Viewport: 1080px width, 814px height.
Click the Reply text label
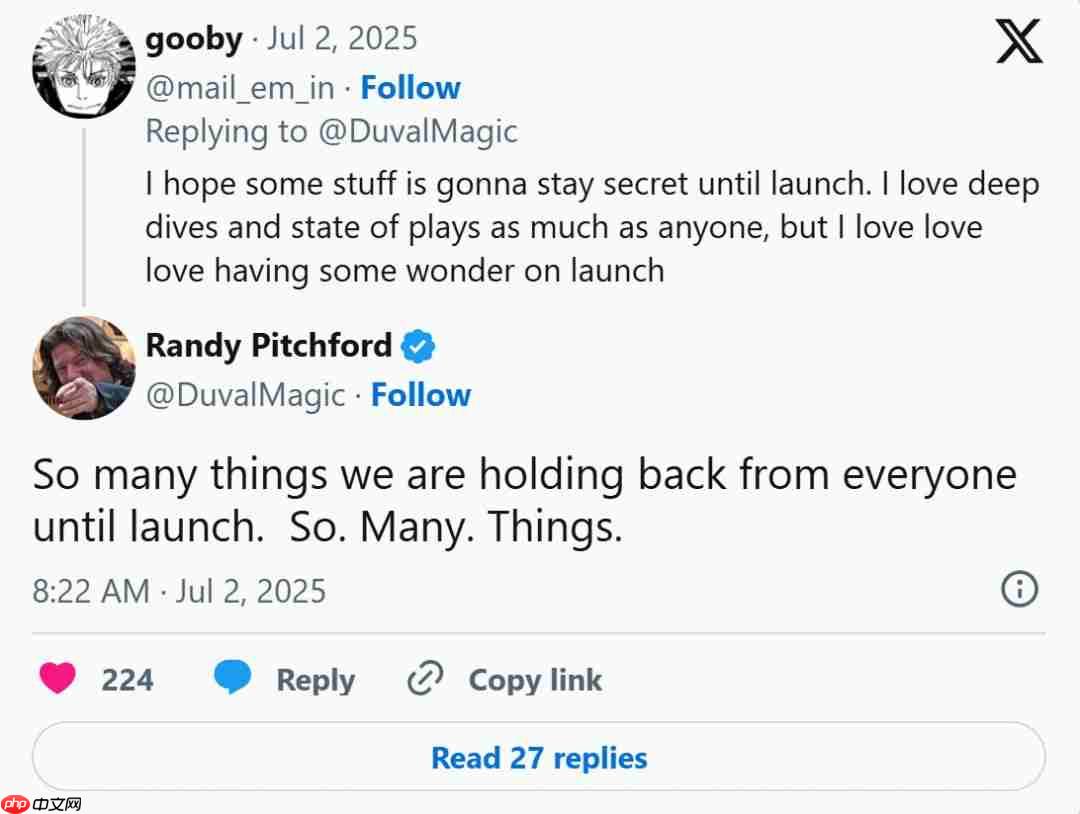[315, 680]
